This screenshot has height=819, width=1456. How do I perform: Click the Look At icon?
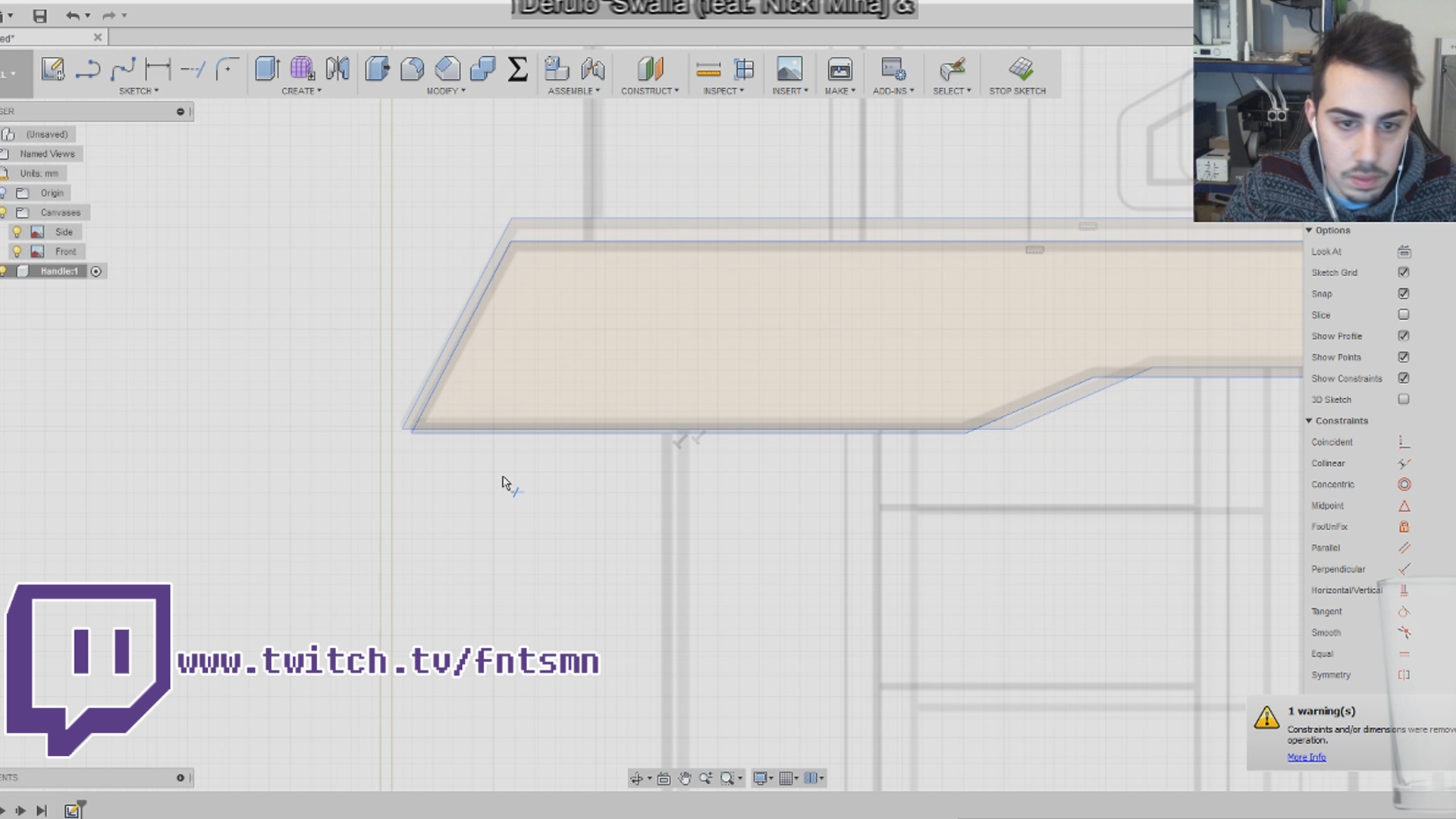click(1404, 251)
